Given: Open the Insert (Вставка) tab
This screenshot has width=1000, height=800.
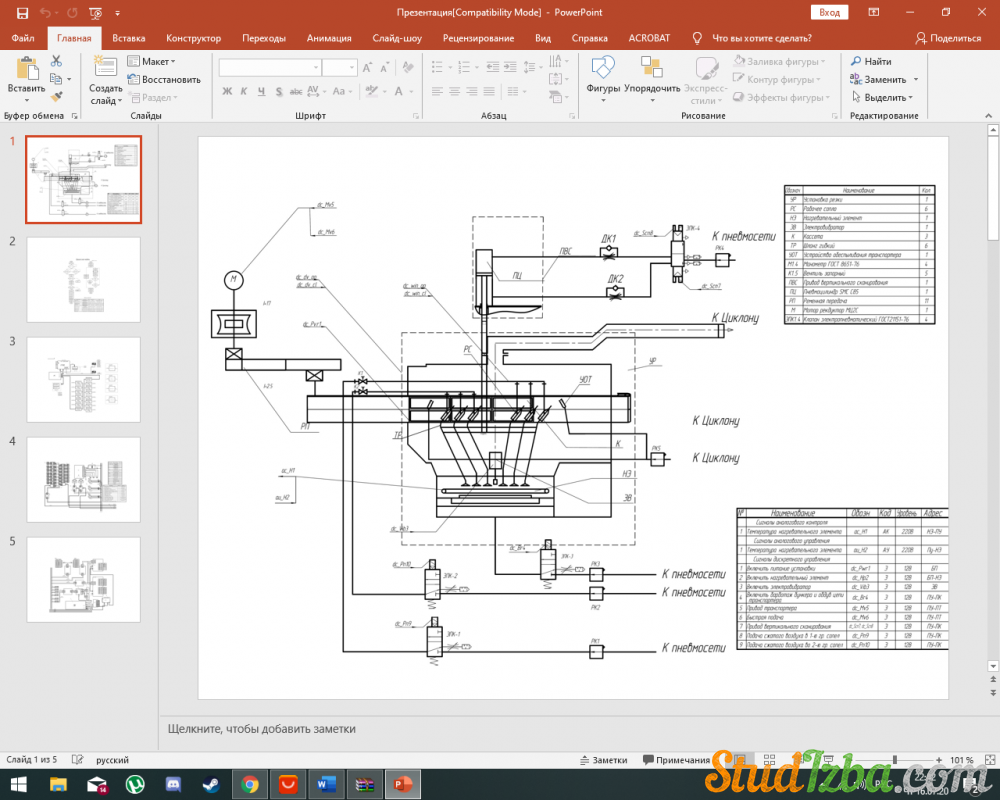Looking at the screenshot, I should point(128,38).
